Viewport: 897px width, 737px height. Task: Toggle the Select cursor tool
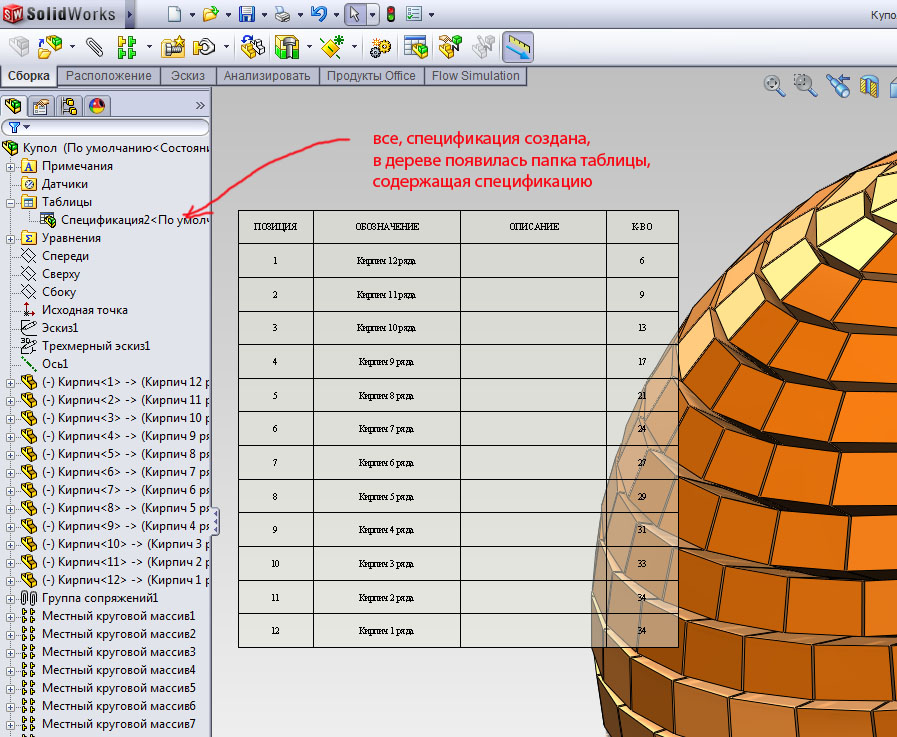pyautogui.click(x=354, y=14)
